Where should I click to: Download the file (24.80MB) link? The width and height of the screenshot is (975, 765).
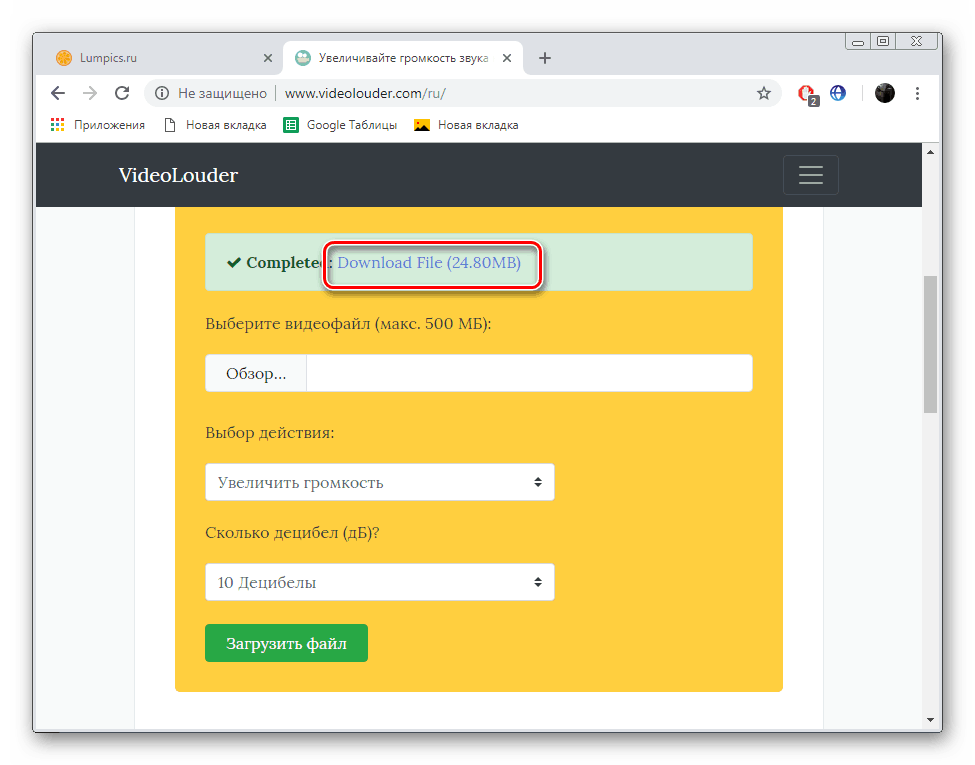429,262
